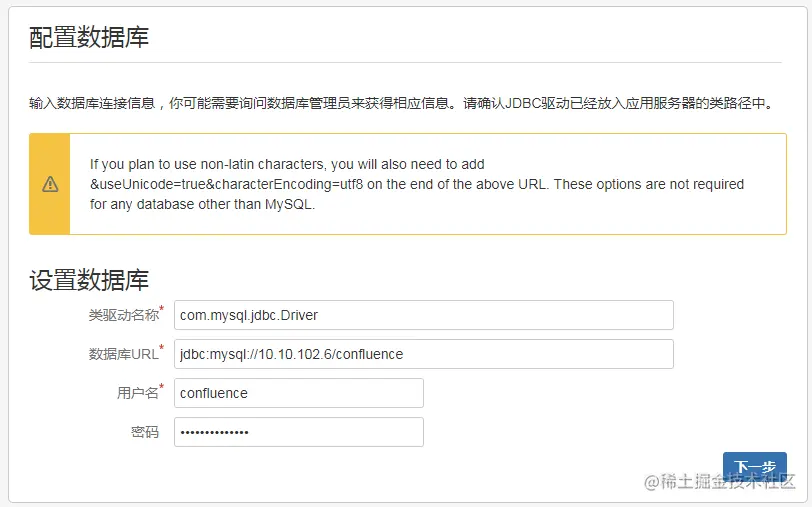Click the 密码 field label
812x507 pixels.
[144, 432]
